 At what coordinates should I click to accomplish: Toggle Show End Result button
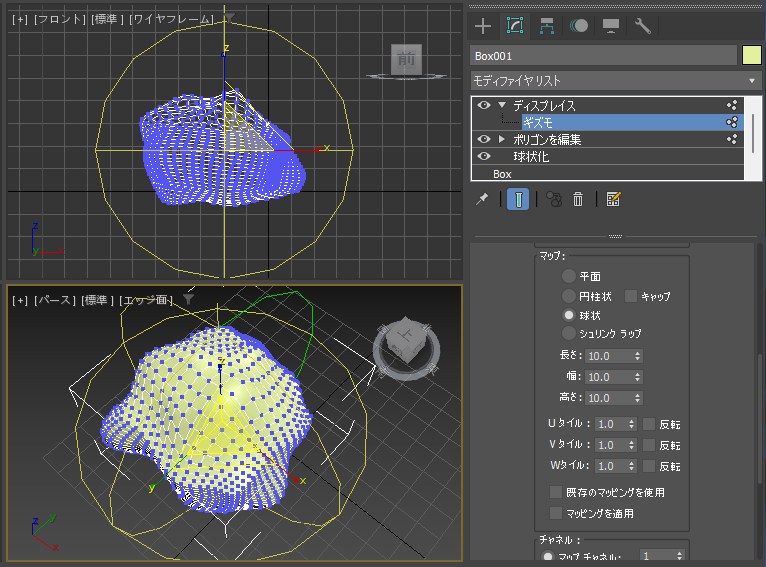(518, 199)
